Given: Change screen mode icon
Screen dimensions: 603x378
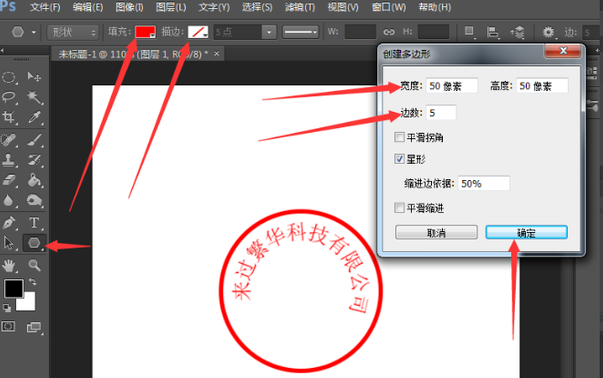Looking at the screenshot, I should [34, 327].
